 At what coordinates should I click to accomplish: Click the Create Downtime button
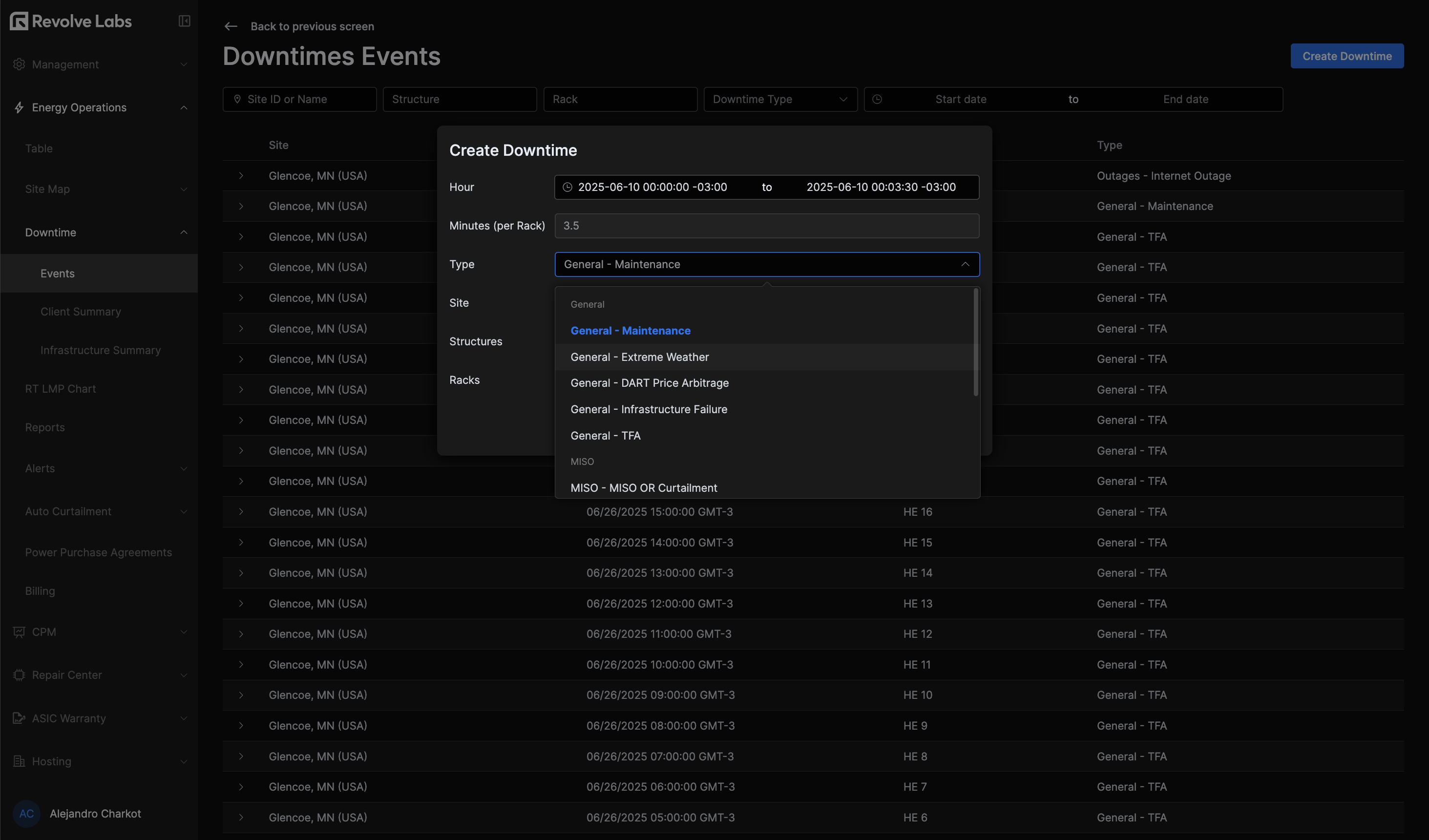pos(1347,56)
